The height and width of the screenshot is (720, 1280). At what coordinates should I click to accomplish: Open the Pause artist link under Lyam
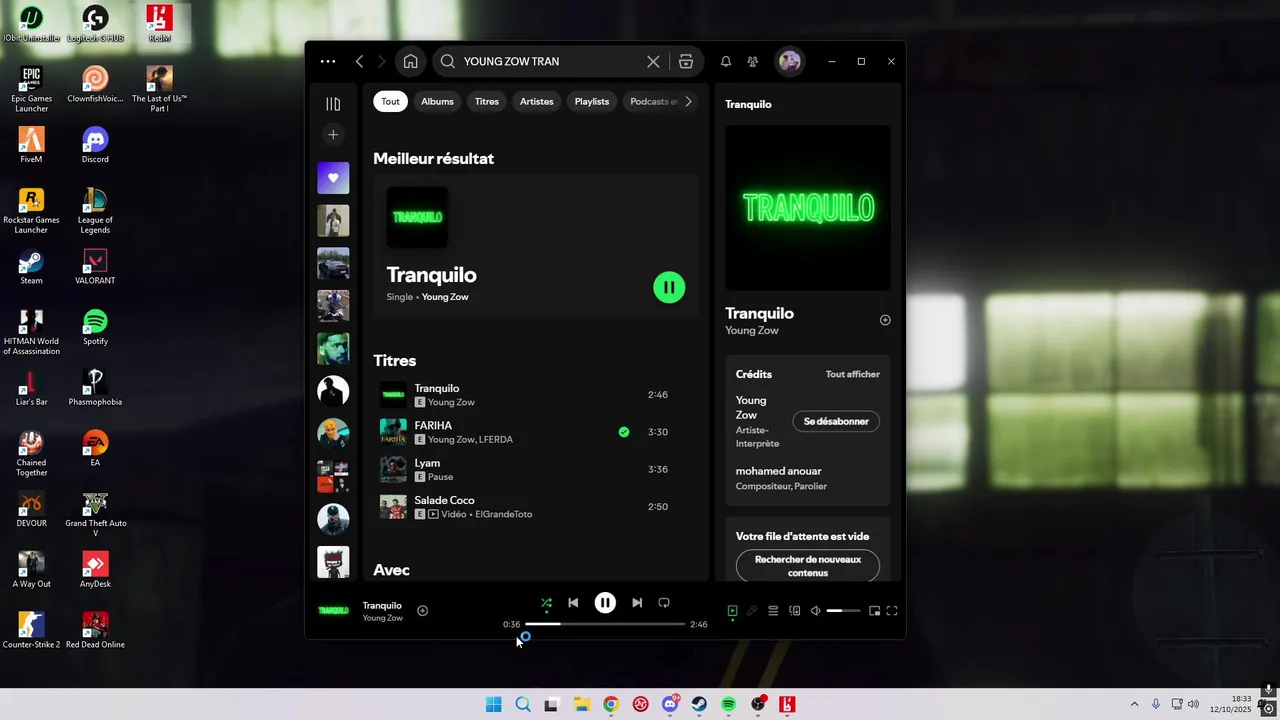coord(440,477)
